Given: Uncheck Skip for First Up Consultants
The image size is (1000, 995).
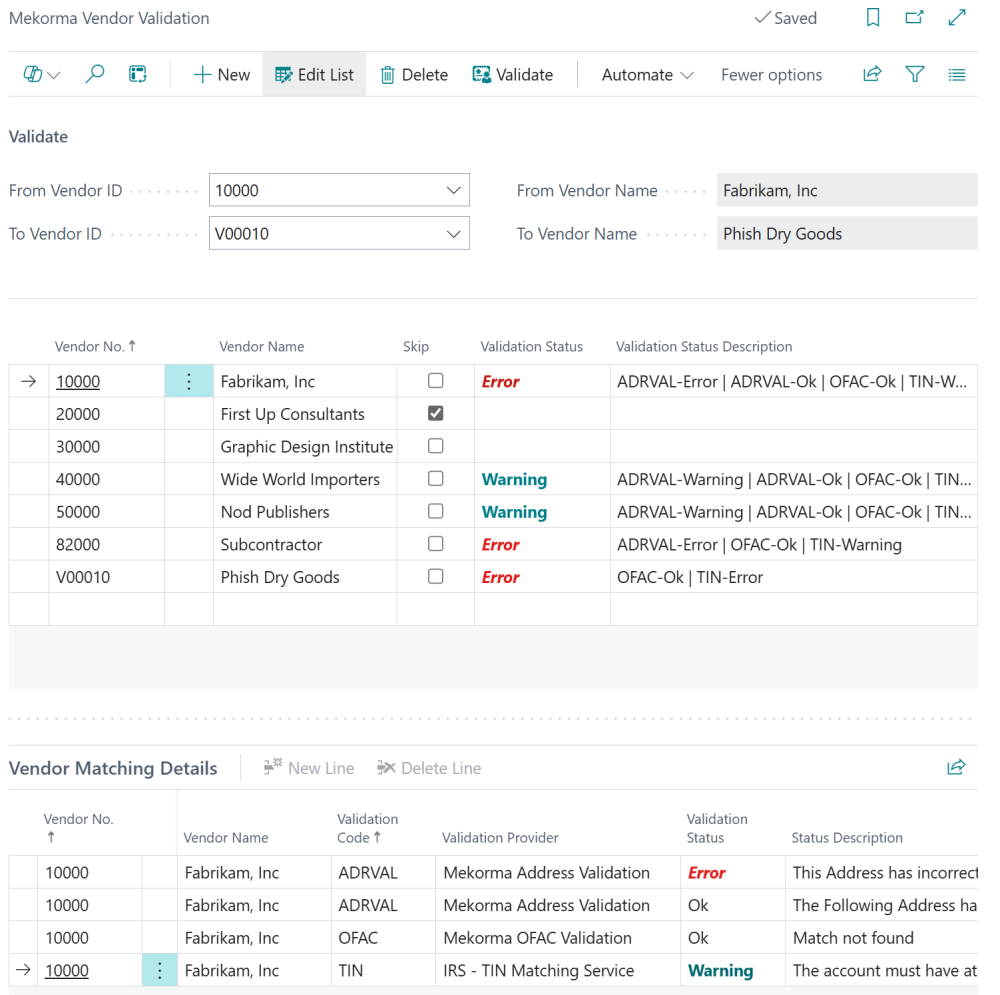Looking at the screenshot, I should pos(436,413).
